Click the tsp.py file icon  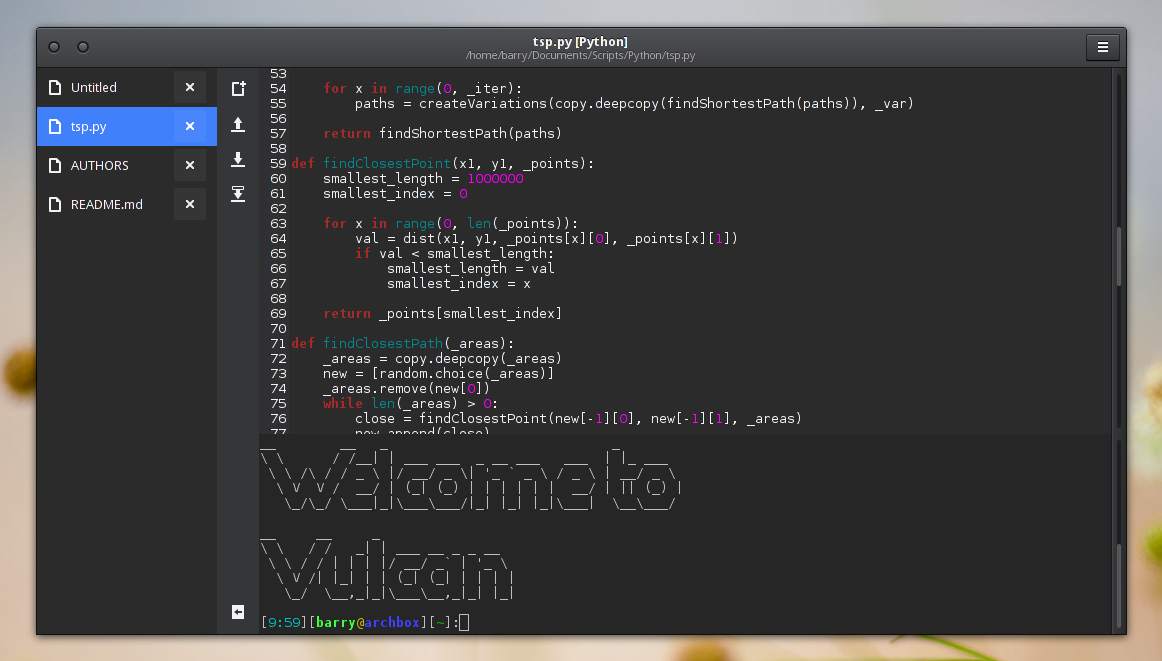55,127
